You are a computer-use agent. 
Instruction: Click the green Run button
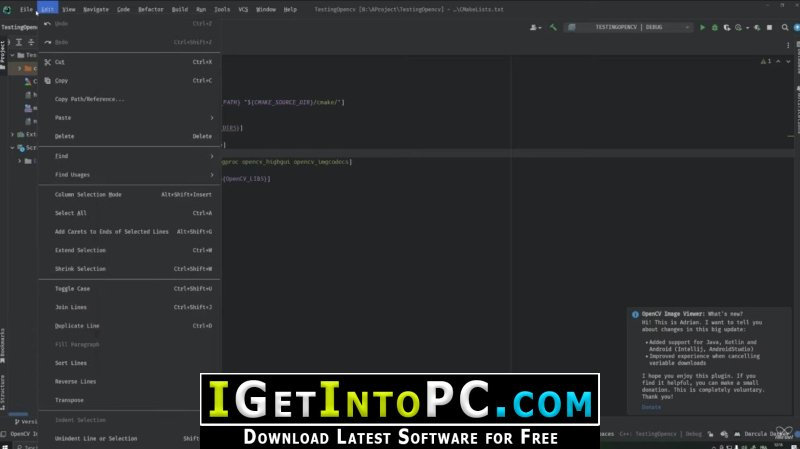pos(703,28)
